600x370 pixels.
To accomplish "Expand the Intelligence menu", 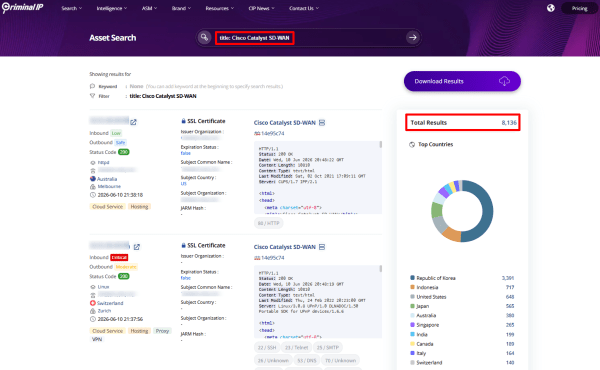I will point(112,8).
